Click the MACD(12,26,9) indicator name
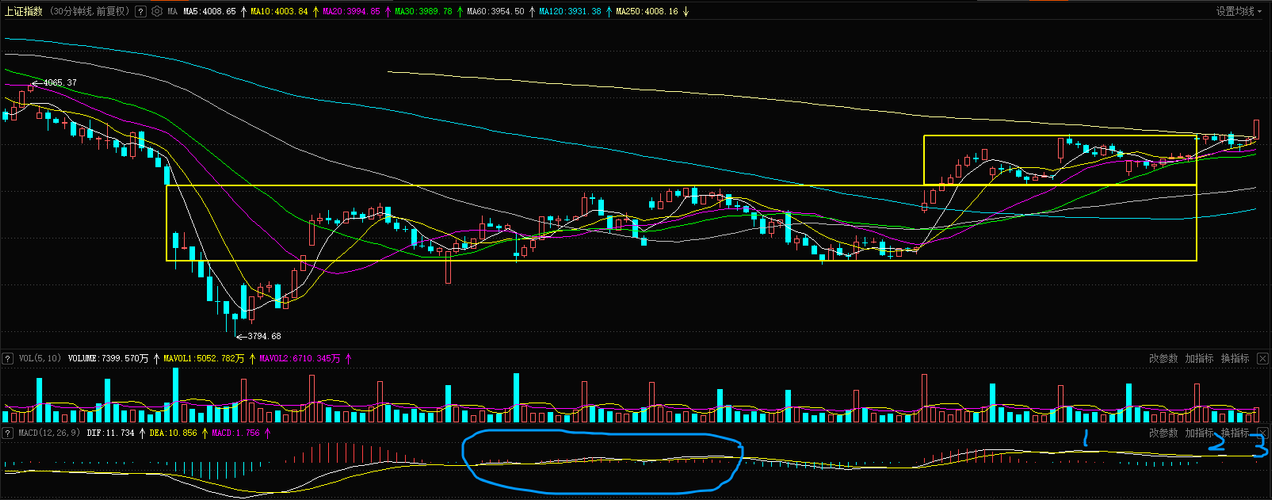This screenshot has height=500, width=1272. 50,433
